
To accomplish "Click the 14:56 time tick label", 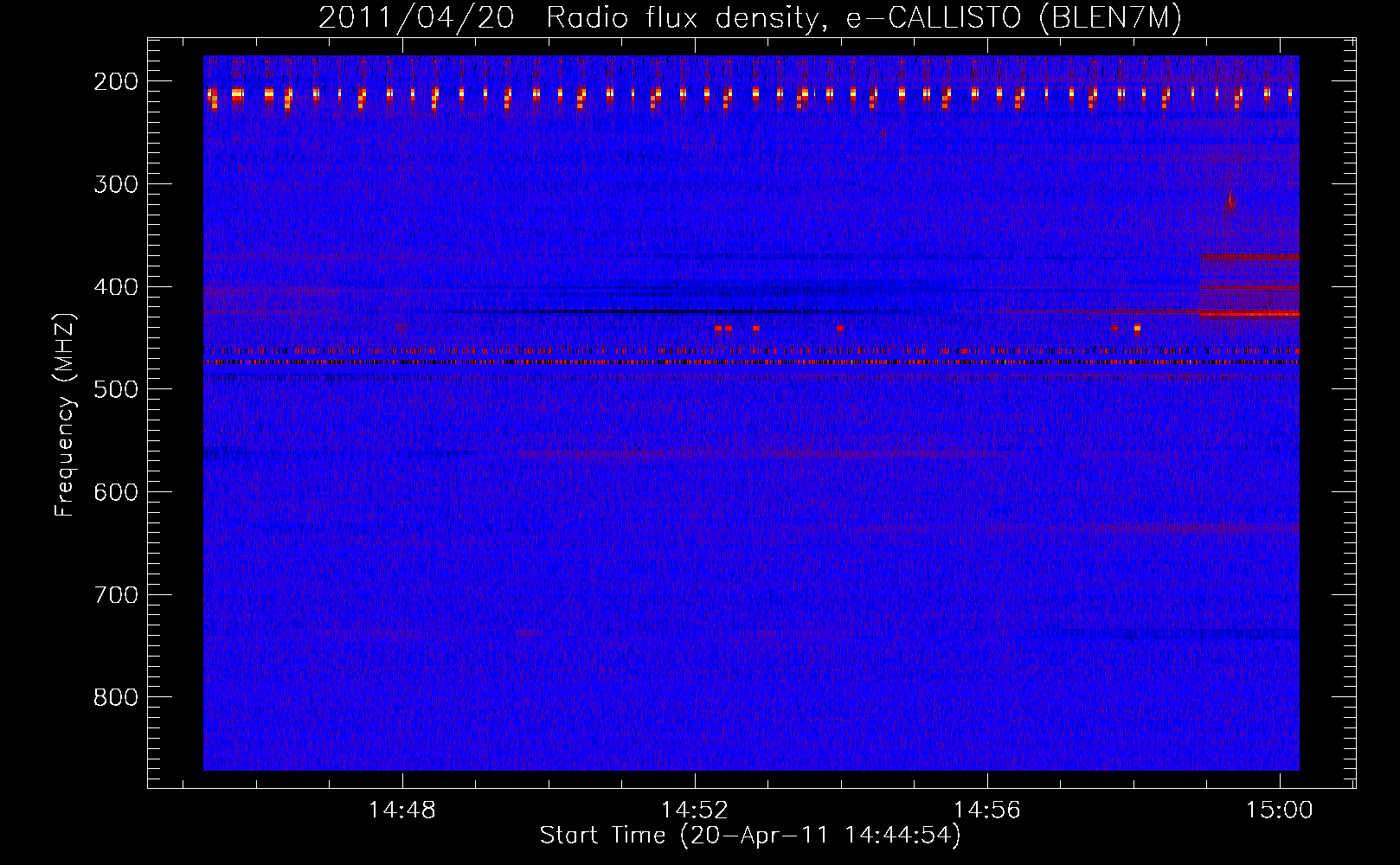I will point(987,811).
